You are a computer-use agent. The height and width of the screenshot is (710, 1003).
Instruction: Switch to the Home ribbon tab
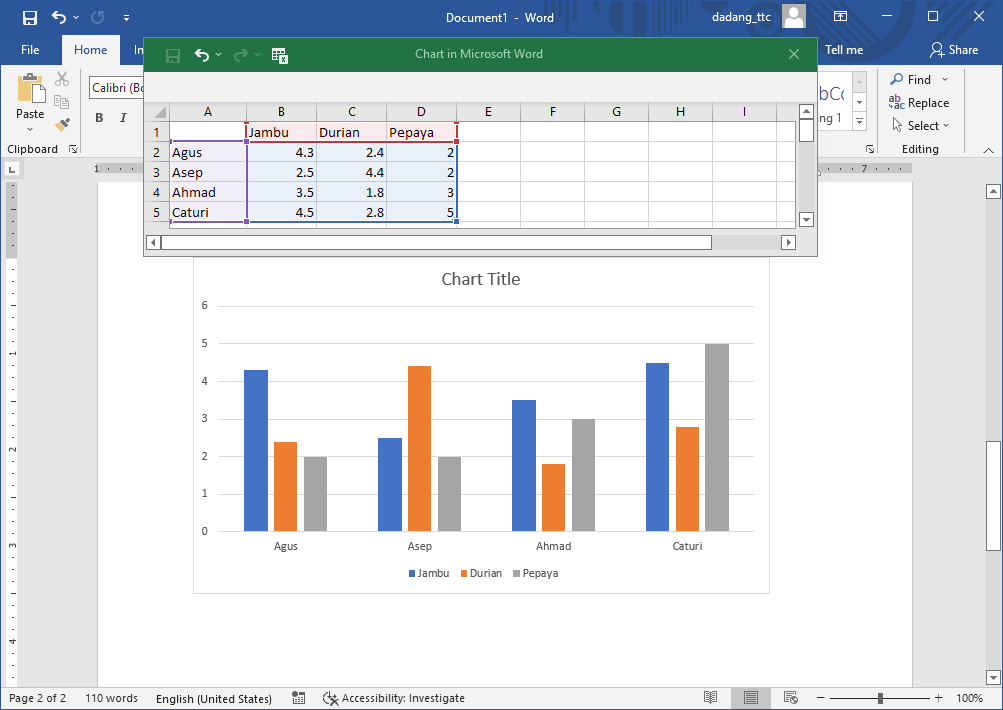coord(90,49)
